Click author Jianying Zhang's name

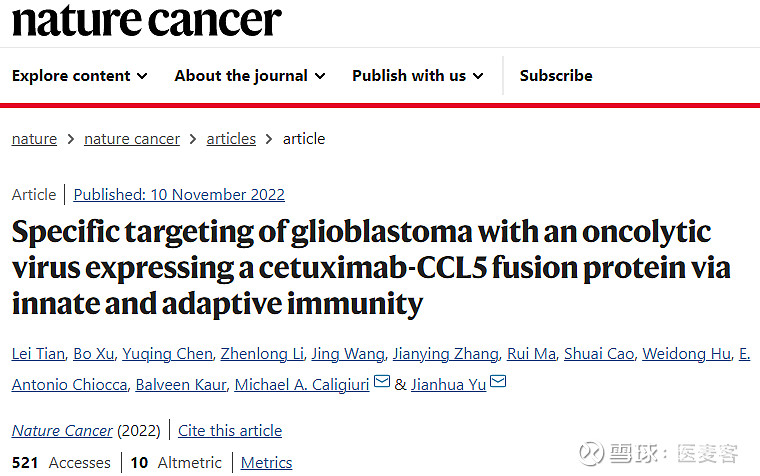point(445,354)
